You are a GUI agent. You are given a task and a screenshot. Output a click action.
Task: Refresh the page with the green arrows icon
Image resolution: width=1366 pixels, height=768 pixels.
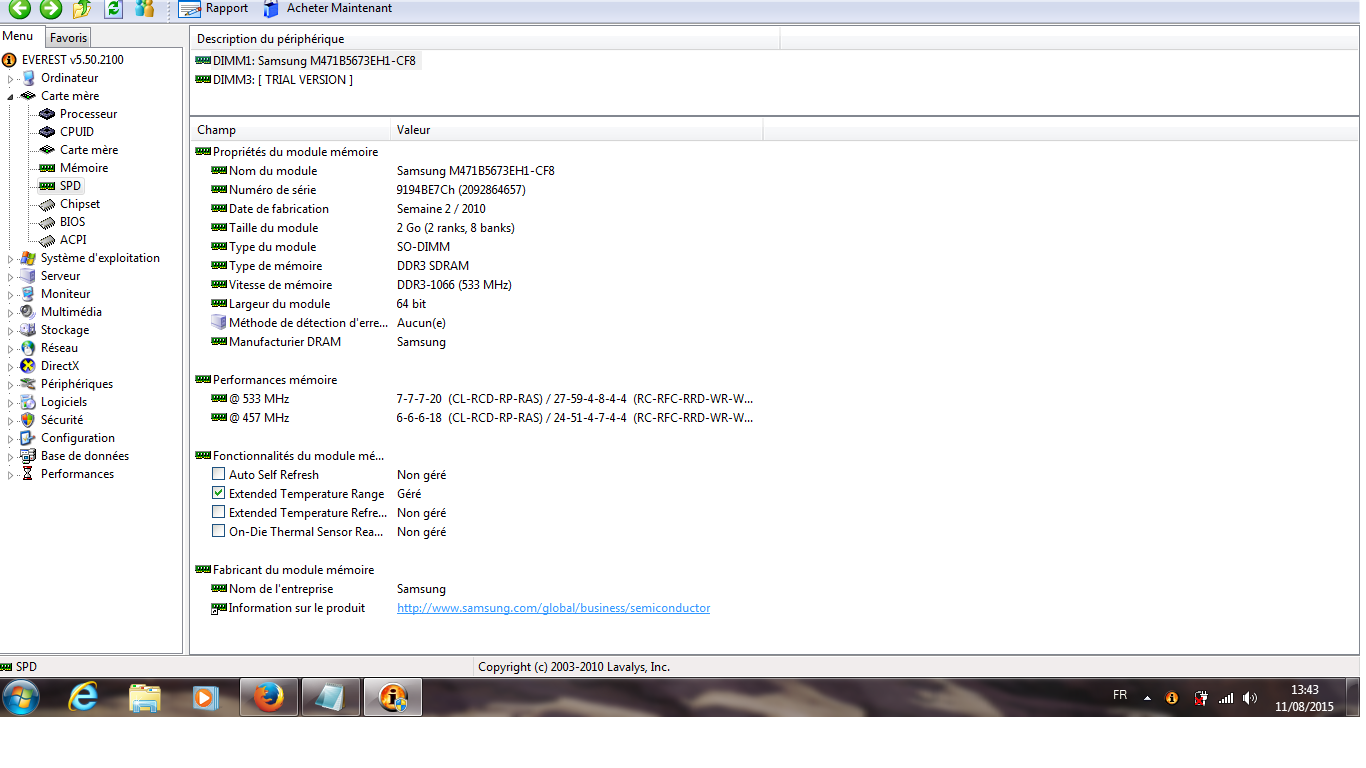pos(113,9)
